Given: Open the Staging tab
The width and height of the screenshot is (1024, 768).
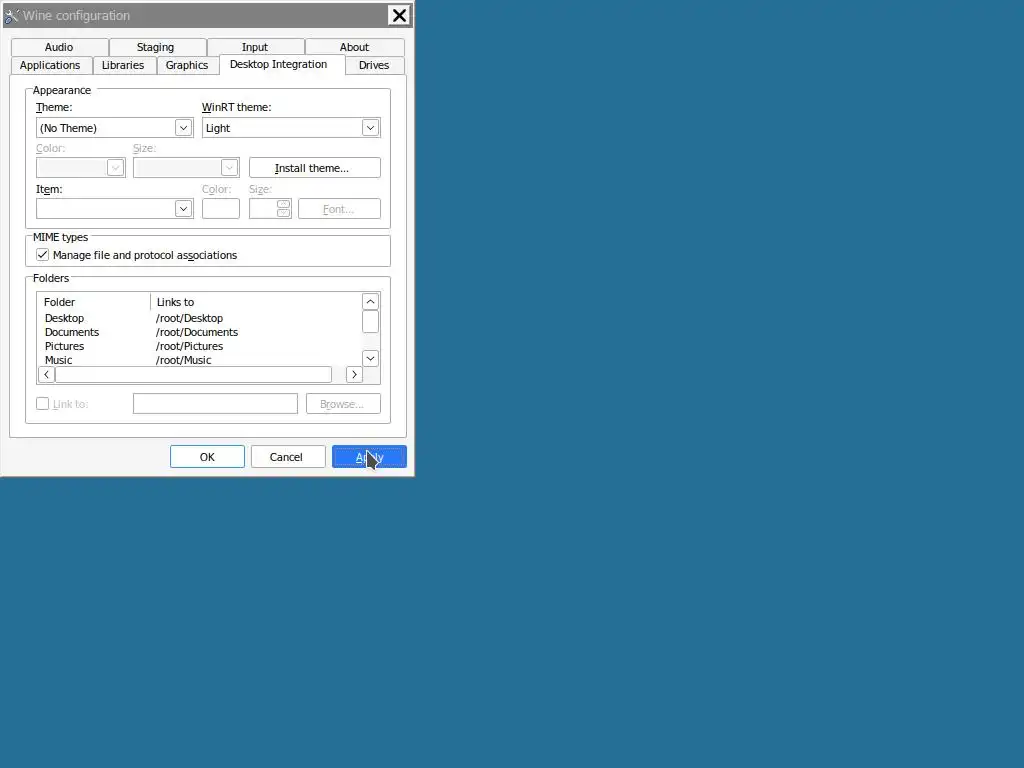Looking at the screenshot, I should tap(155, 47).
